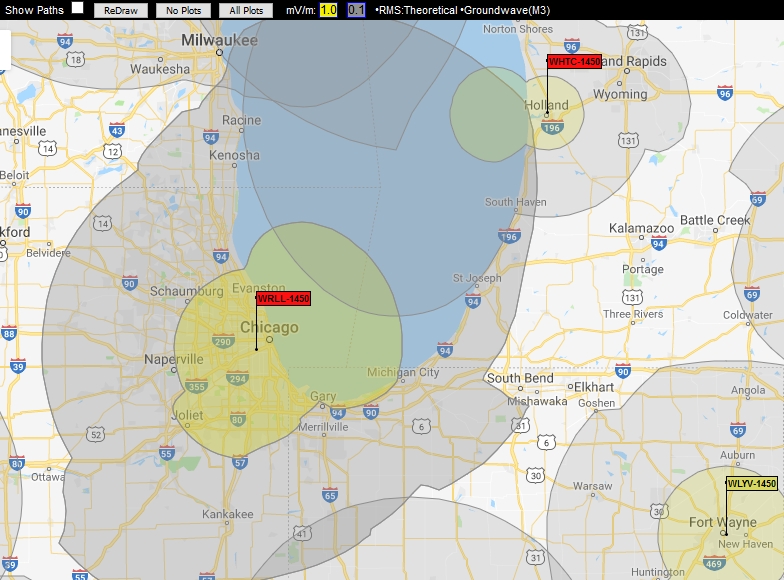
Task: Click the US Route 52 shield
Action: pyautogui.click(x=95, y=434)
